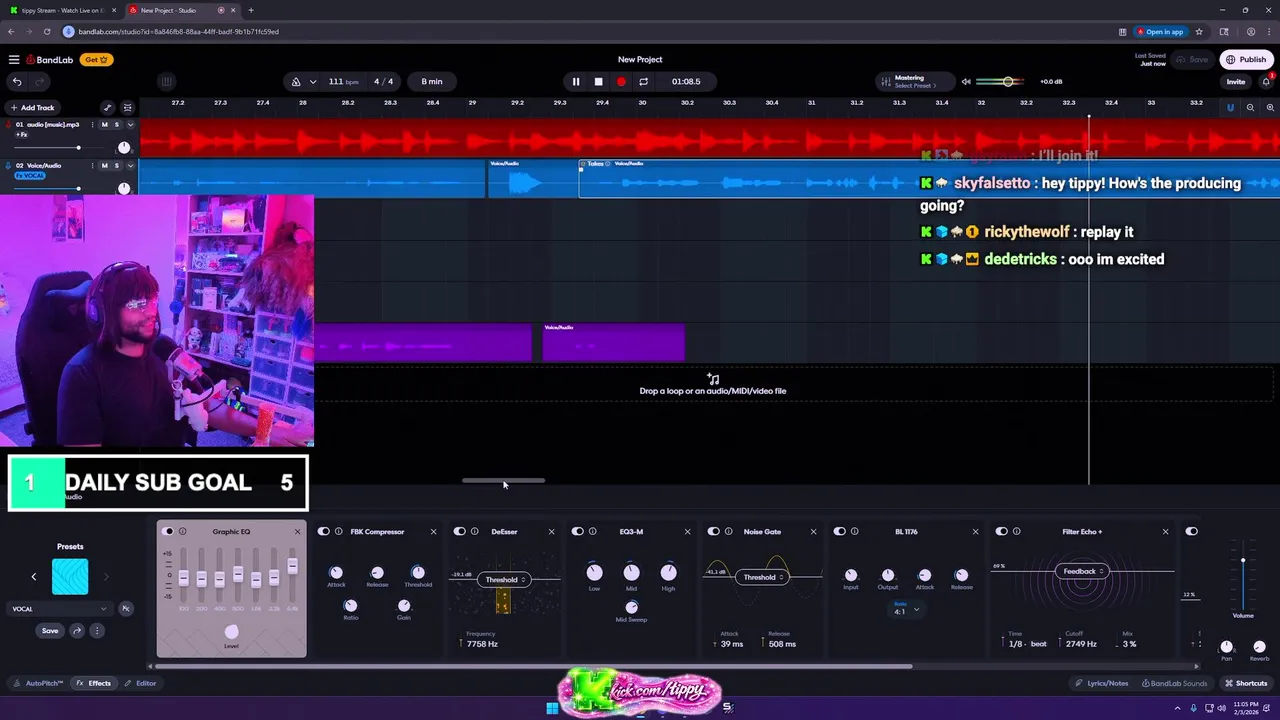Click the Fx bypass icon beside VOCAL
This screenshot has height=720, width=1280.
pyautogui.click(x=126, y=609)
